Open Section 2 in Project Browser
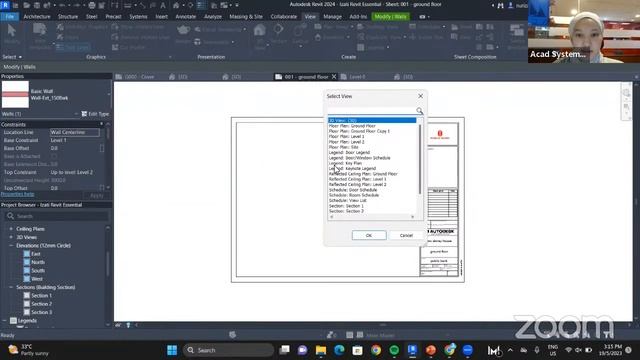 coord(41,304)
